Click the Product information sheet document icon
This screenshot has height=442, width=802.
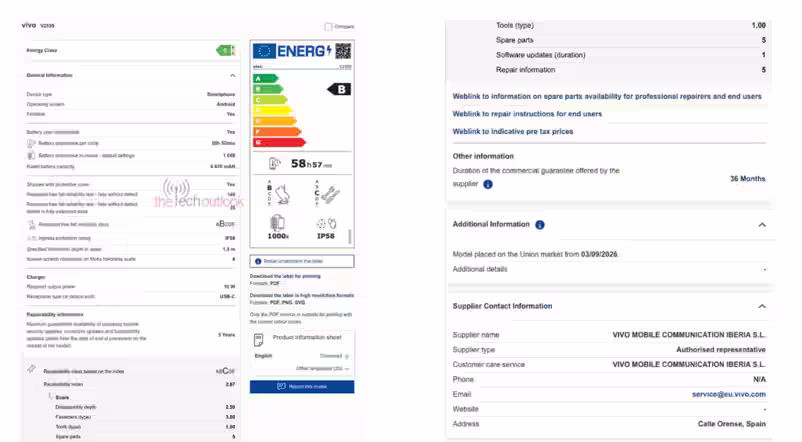click(259, 339)
